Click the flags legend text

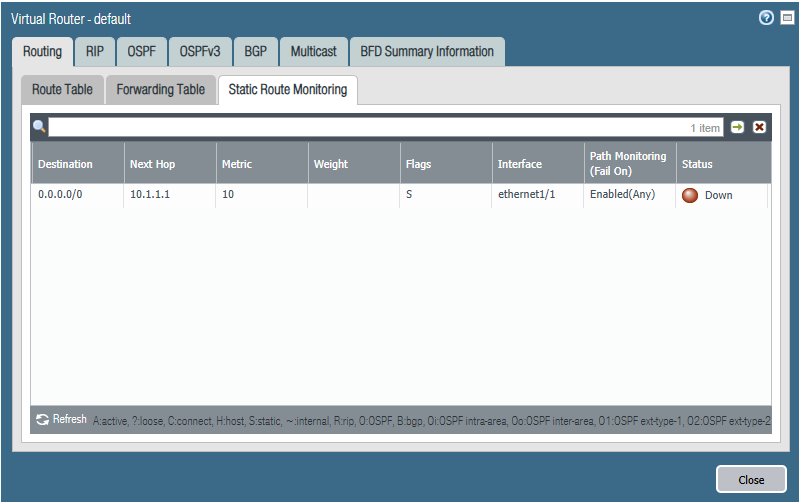click(431, 421)
